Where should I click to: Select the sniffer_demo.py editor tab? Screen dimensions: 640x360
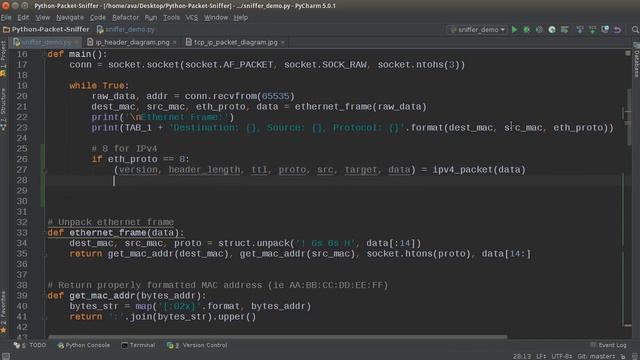point(46,42)
